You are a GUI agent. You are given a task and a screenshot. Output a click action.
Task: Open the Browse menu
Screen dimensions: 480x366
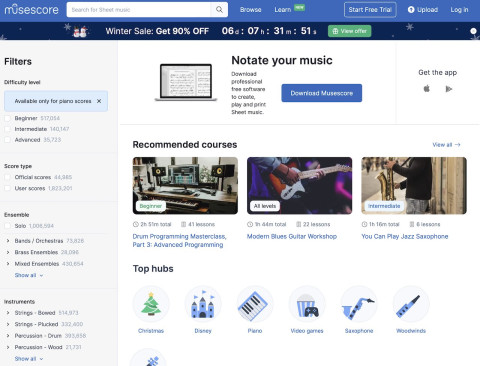(x=251, y=10)
